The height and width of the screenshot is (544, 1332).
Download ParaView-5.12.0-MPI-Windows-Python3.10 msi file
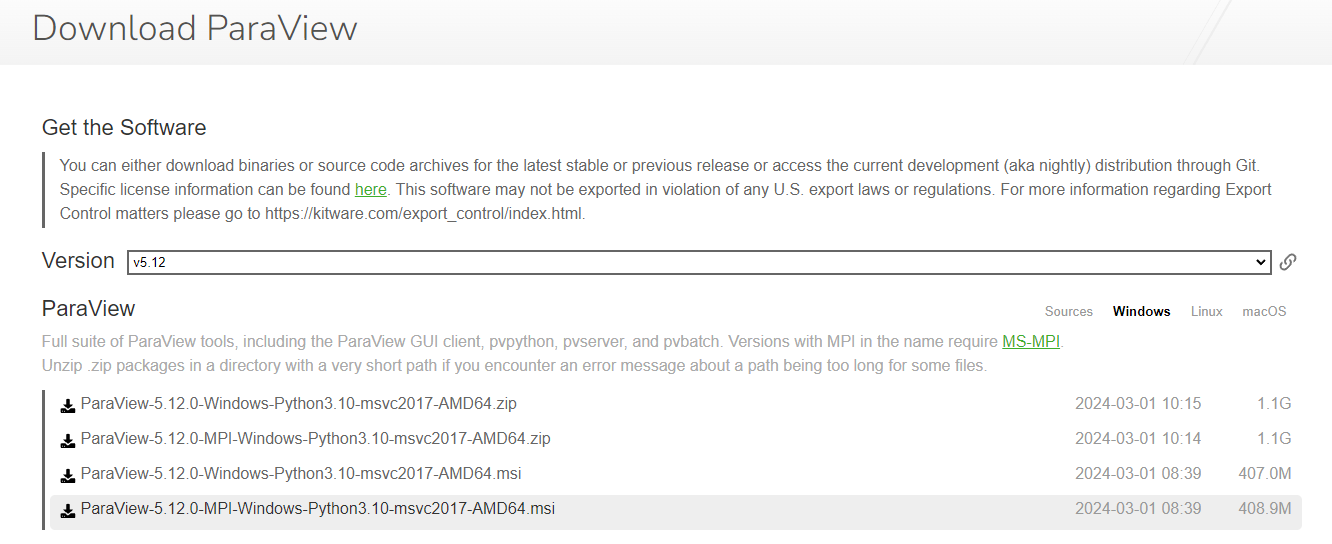tap(317, 509)
